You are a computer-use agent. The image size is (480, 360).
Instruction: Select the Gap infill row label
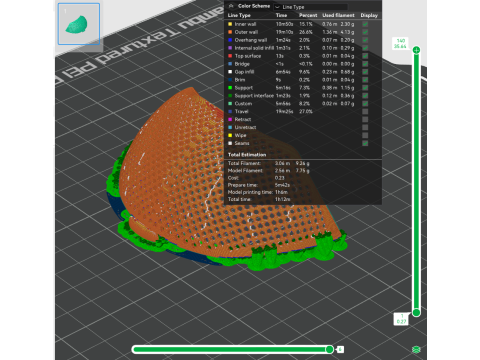click(244, 72)
